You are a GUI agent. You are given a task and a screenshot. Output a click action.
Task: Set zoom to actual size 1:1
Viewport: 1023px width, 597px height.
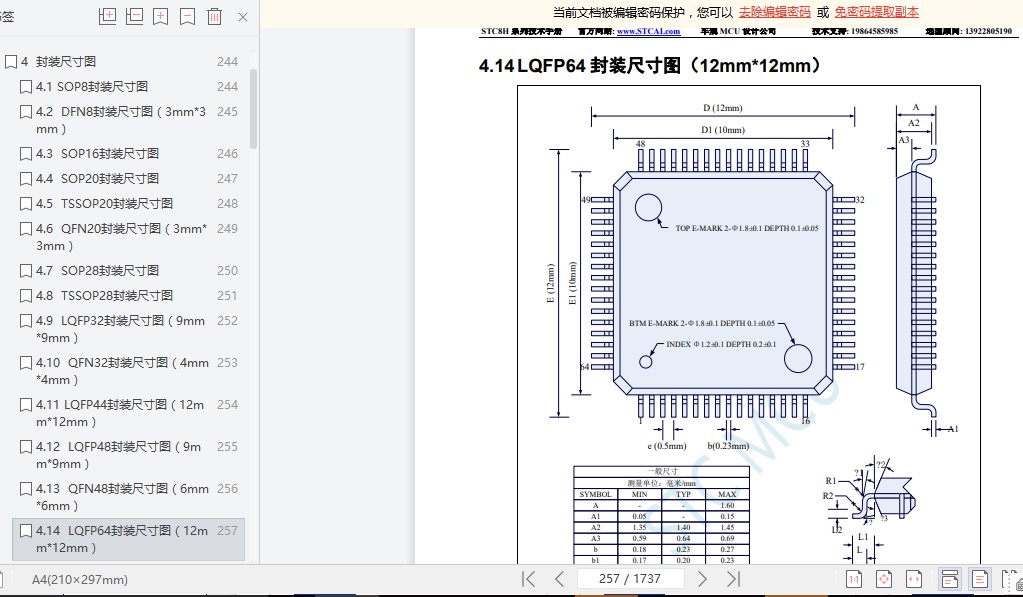853,579
